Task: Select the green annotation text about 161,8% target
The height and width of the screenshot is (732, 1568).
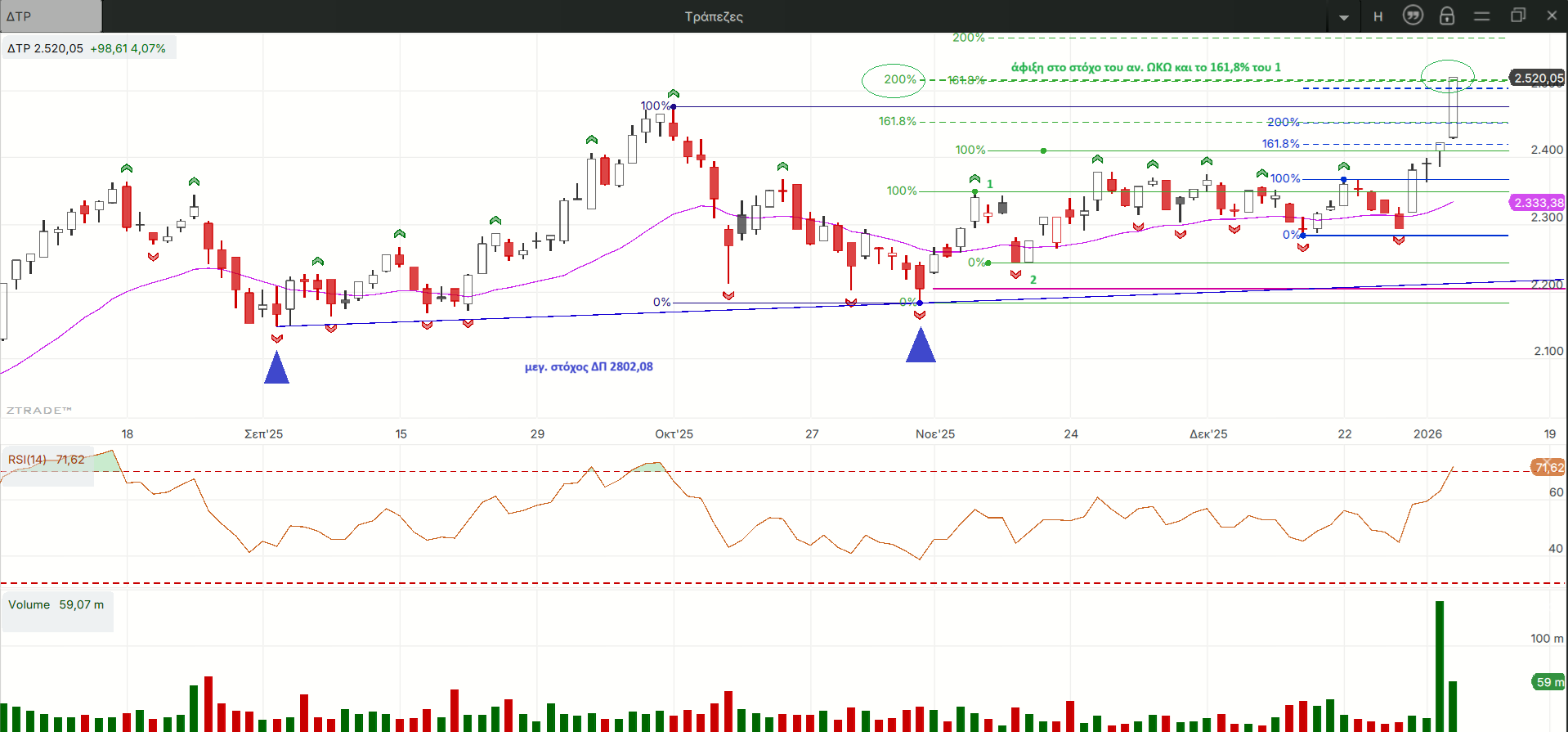Action: click(x=1146, y=67)
